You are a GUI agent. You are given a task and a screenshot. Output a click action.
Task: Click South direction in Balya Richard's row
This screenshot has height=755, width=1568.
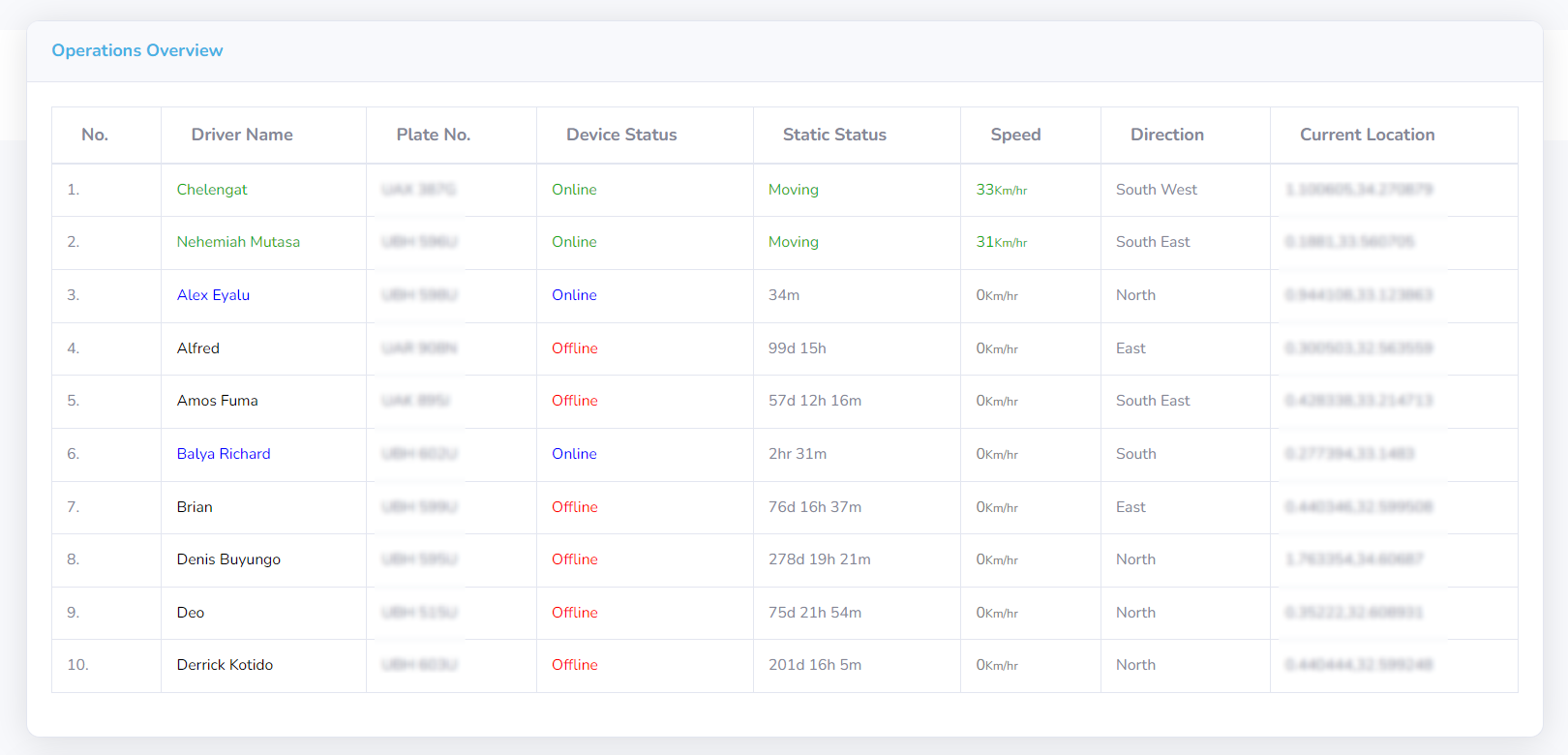click(x=1135, y=454)
